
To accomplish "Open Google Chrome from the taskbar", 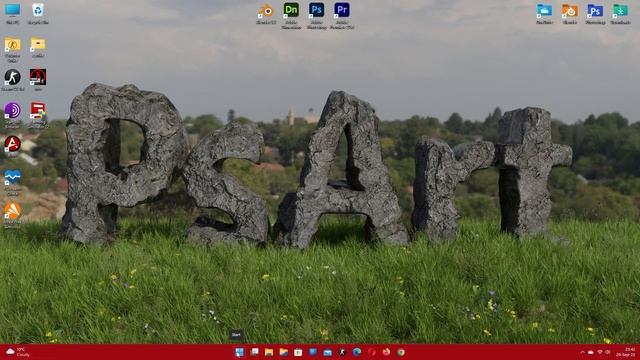I will click(x=401, y=352).
